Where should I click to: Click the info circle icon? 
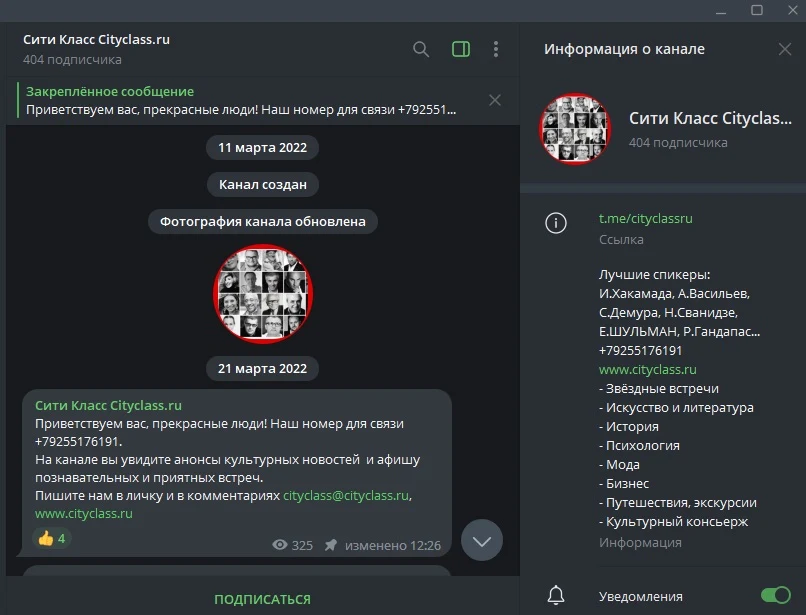pyautogui.click(x=556, y=223)
